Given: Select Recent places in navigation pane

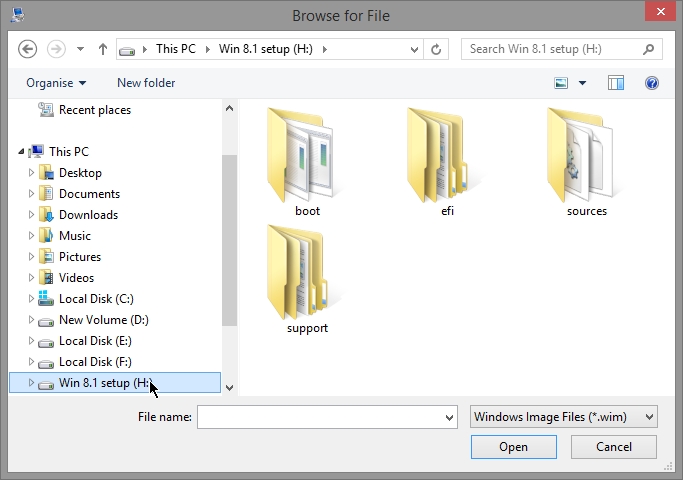Looking at the screenshot, I should coord(95,110).
